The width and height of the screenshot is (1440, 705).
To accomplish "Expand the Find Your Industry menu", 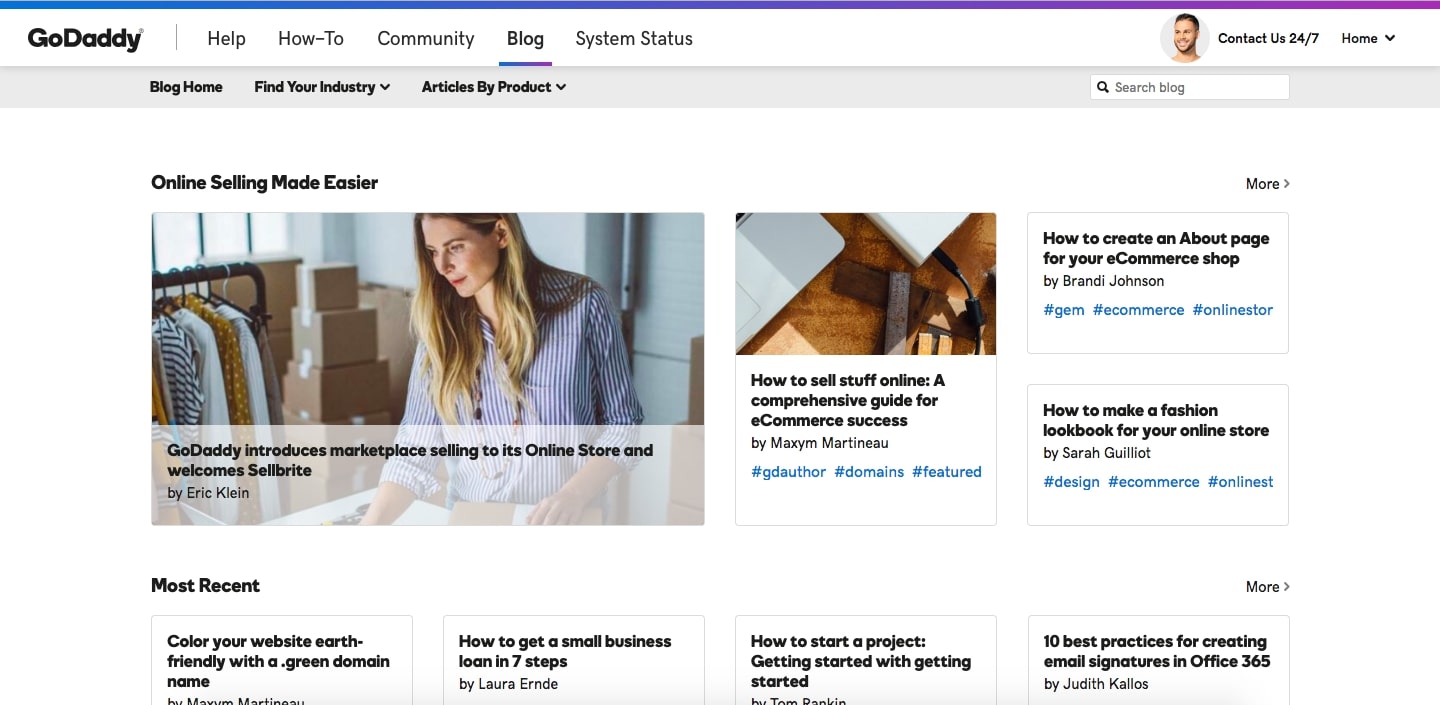I will point(322,87).
